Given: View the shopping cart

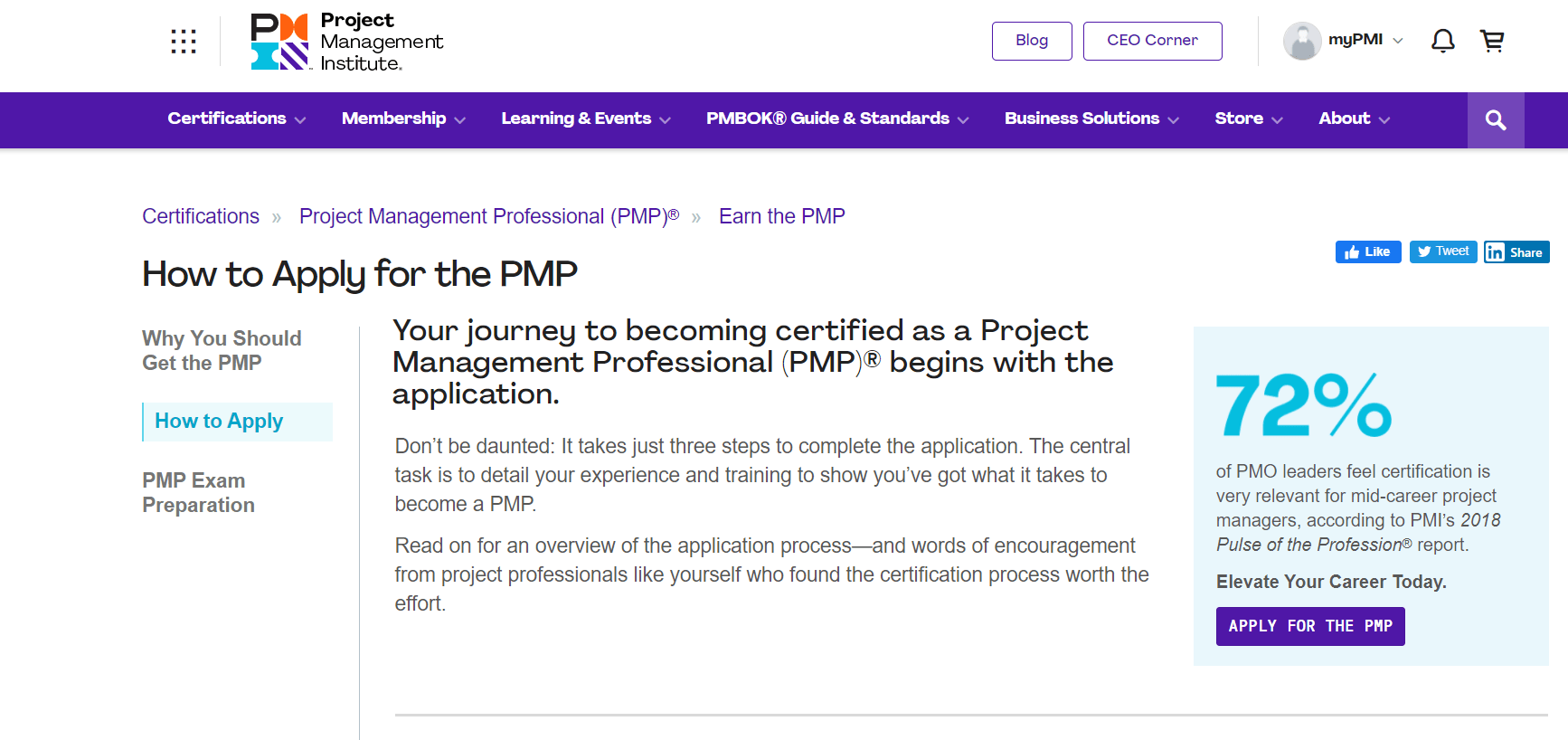Looking at the screenshot, I should (x=1492, y=41).
